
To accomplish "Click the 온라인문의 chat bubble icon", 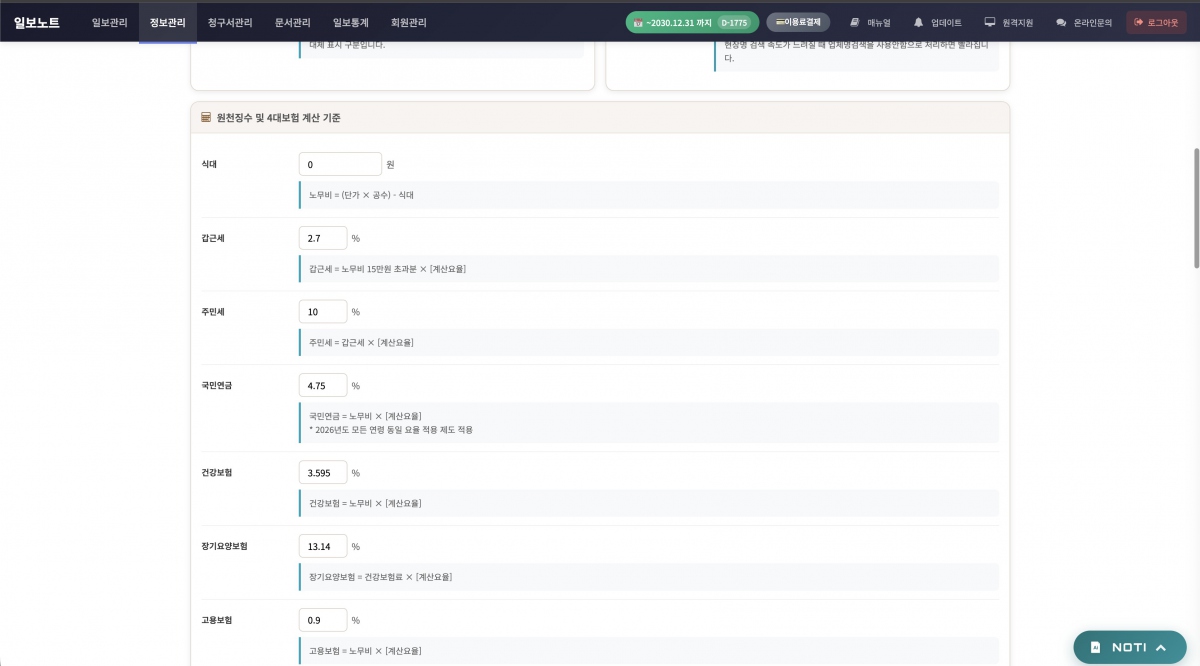I will 1061,22.
